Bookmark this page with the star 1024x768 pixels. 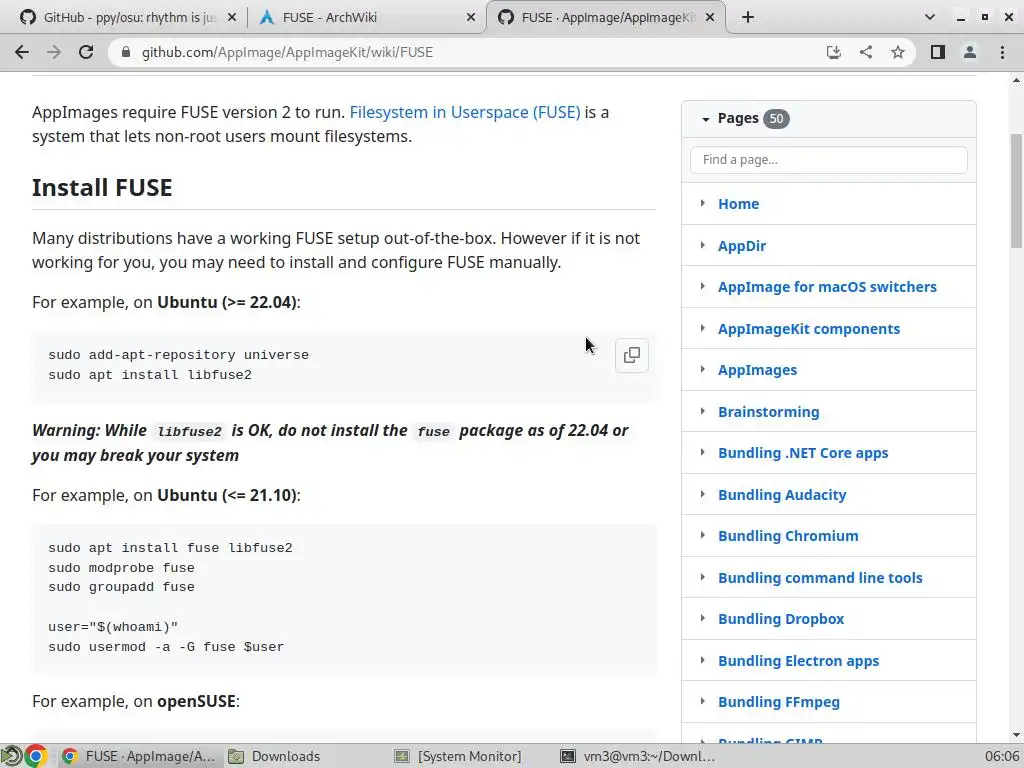click(898, 52)
